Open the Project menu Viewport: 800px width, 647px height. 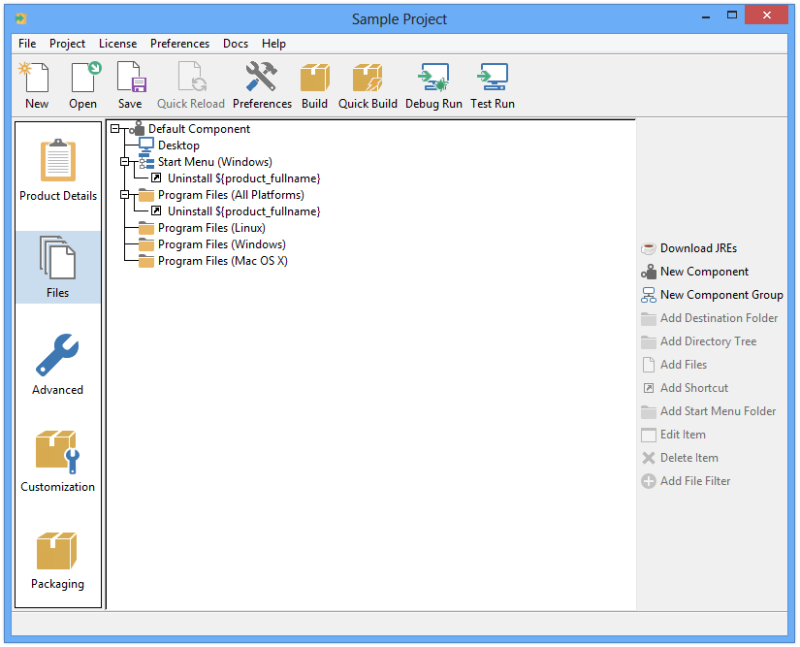[x=67, y=44]
